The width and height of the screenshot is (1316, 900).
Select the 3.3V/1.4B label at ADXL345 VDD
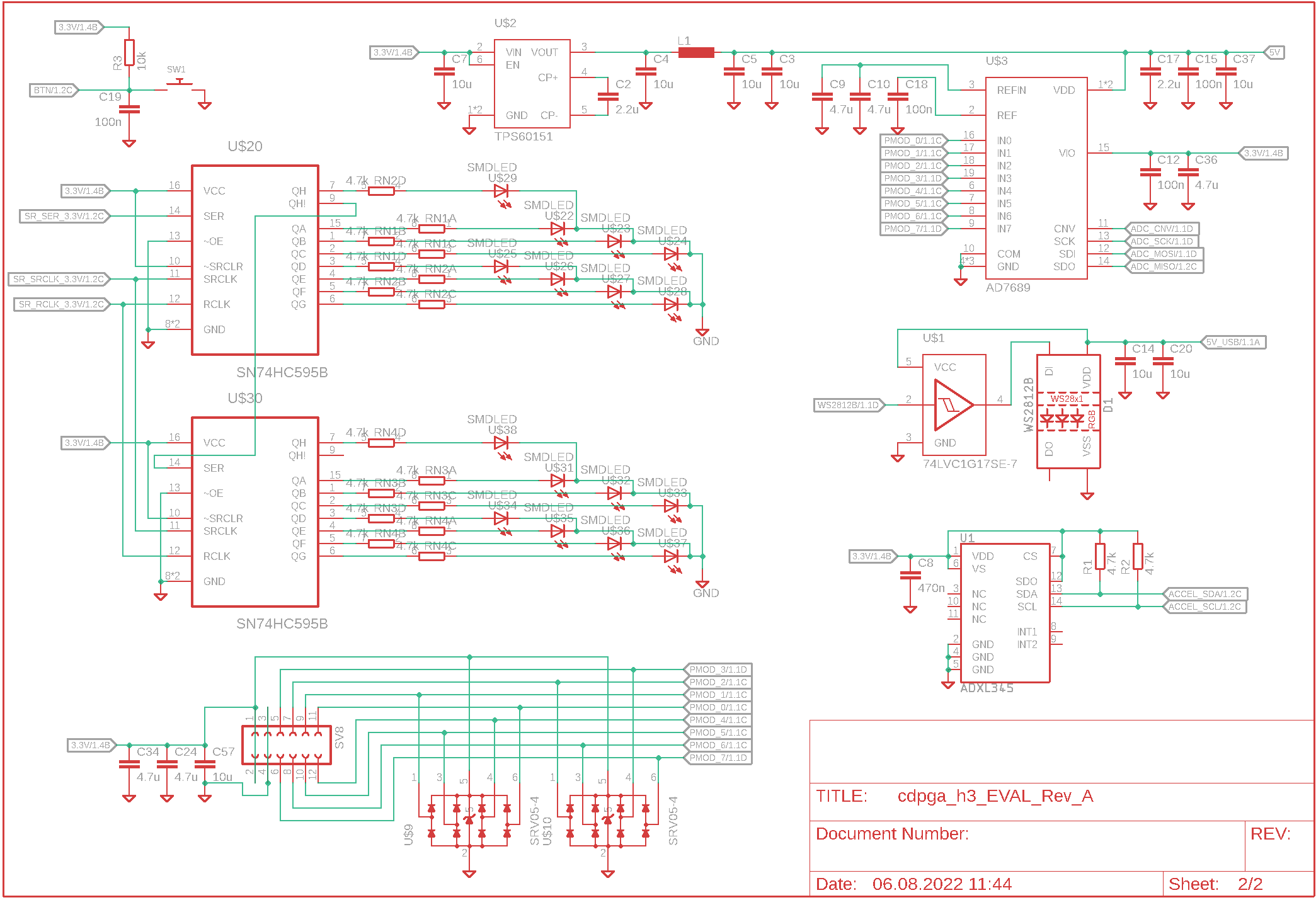(x=873, y=556)
